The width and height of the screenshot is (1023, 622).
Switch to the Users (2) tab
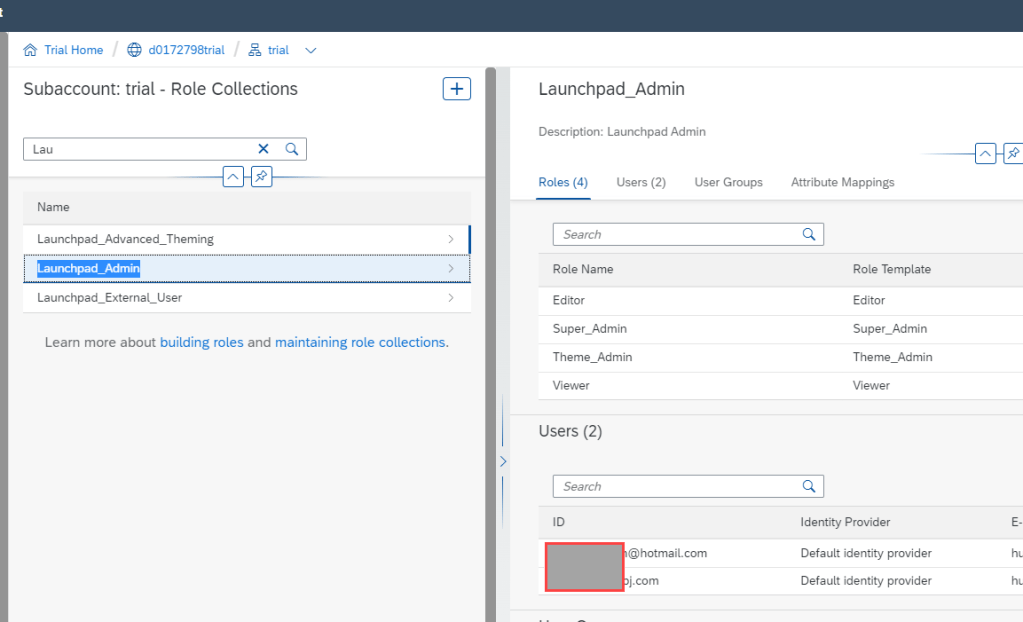pyautogui.click(x=641, y=182)
